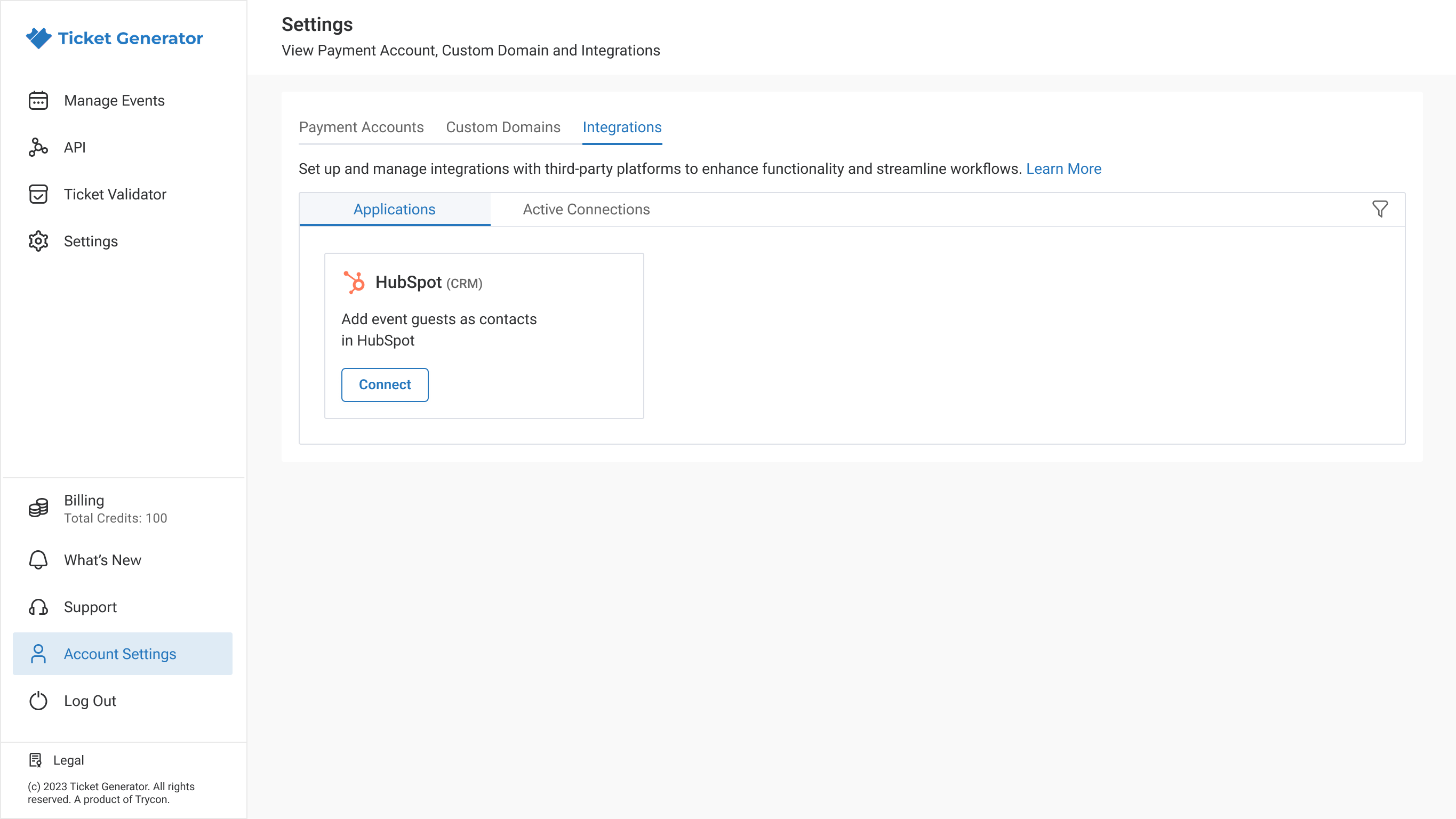Open Manage Events from the sidebar
Viewport: 1456px width, 819px height.
pos(114,100)
